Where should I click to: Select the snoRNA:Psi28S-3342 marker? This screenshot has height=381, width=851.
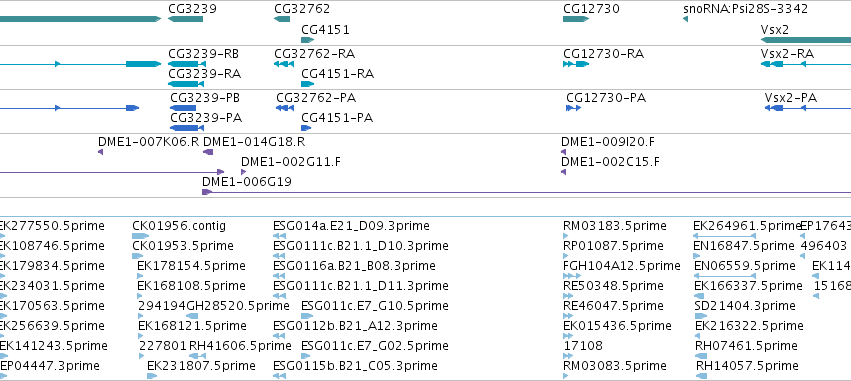pos(685,19)
